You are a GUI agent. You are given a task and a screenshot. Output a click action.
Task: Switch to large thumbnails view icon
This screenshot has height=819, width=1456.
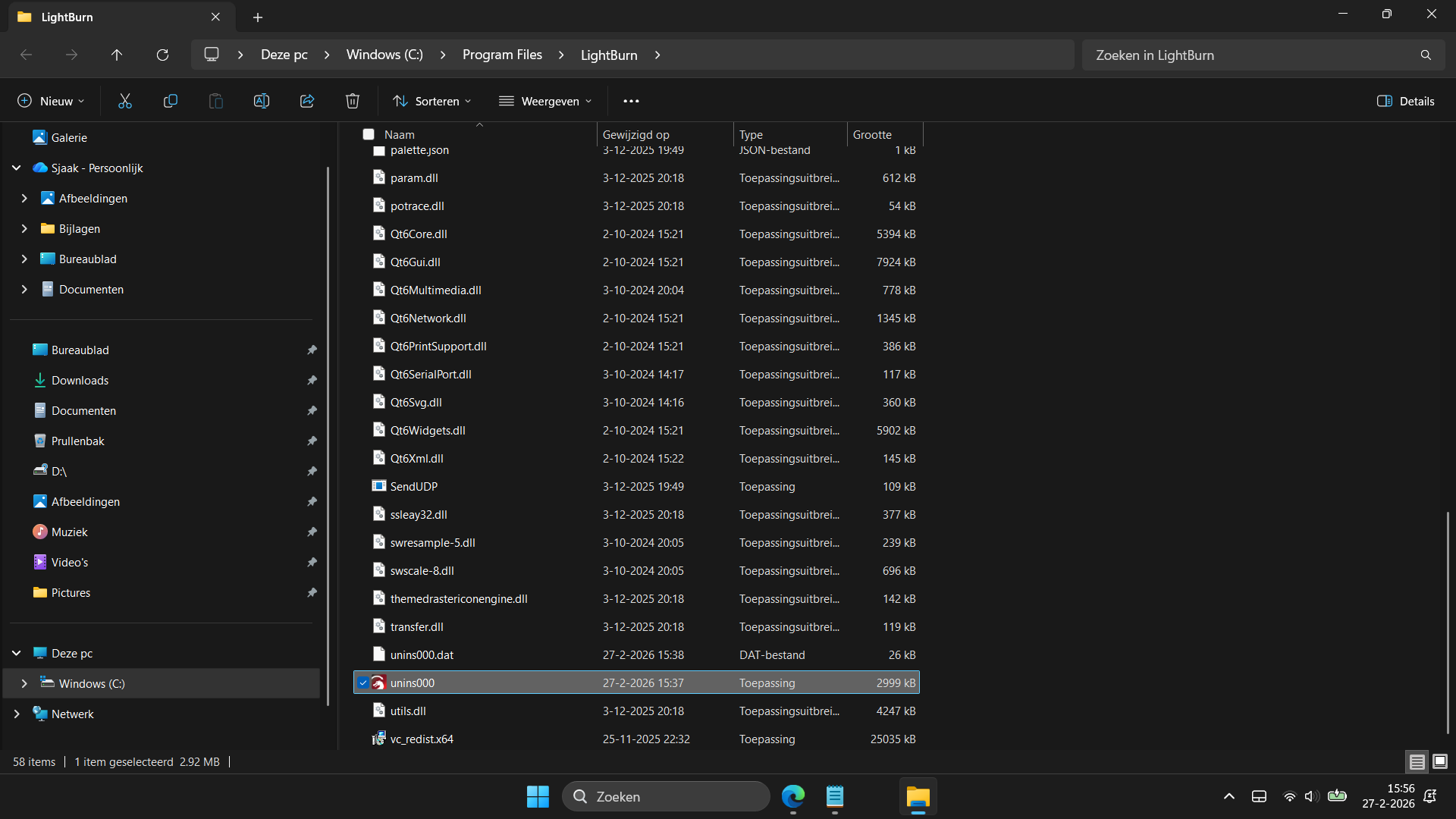pos(1440,761)
